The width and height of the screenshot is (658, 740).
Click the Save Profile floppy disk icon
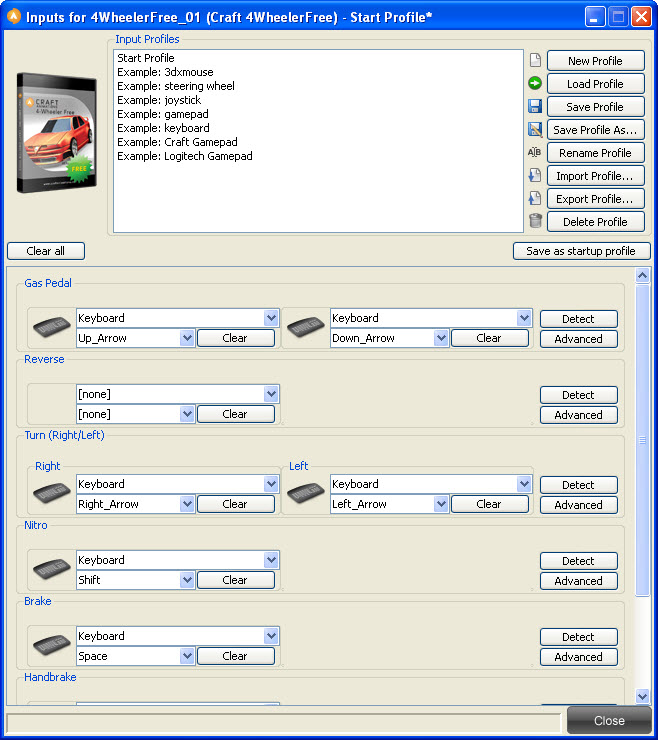pyautogui.click(x=535, y=106)
